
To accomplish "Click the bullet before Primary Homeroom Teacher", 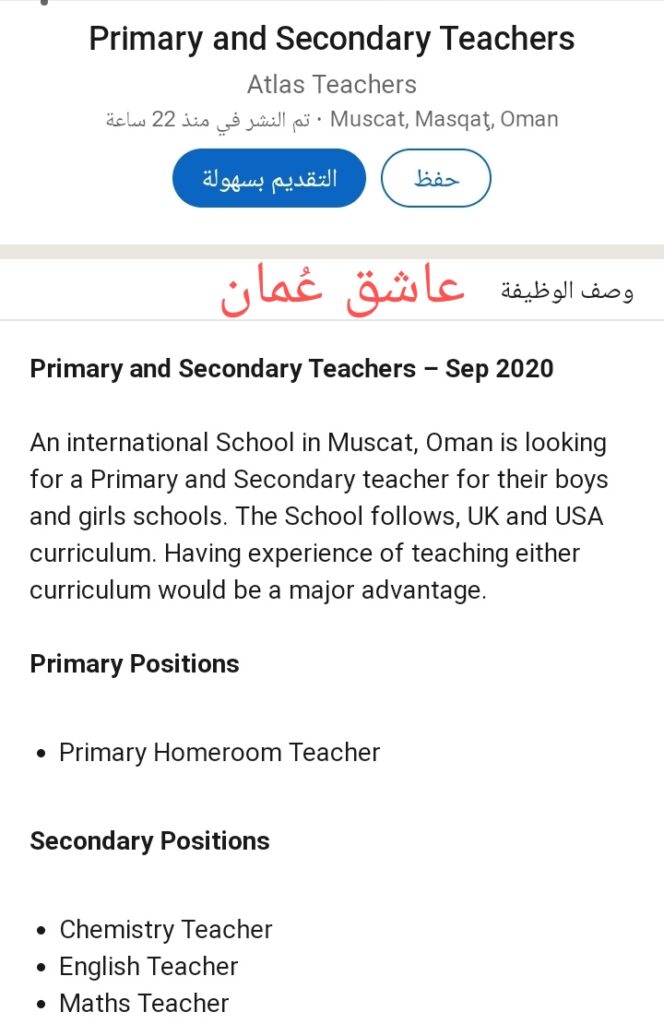I will click(x=41, y=753).
